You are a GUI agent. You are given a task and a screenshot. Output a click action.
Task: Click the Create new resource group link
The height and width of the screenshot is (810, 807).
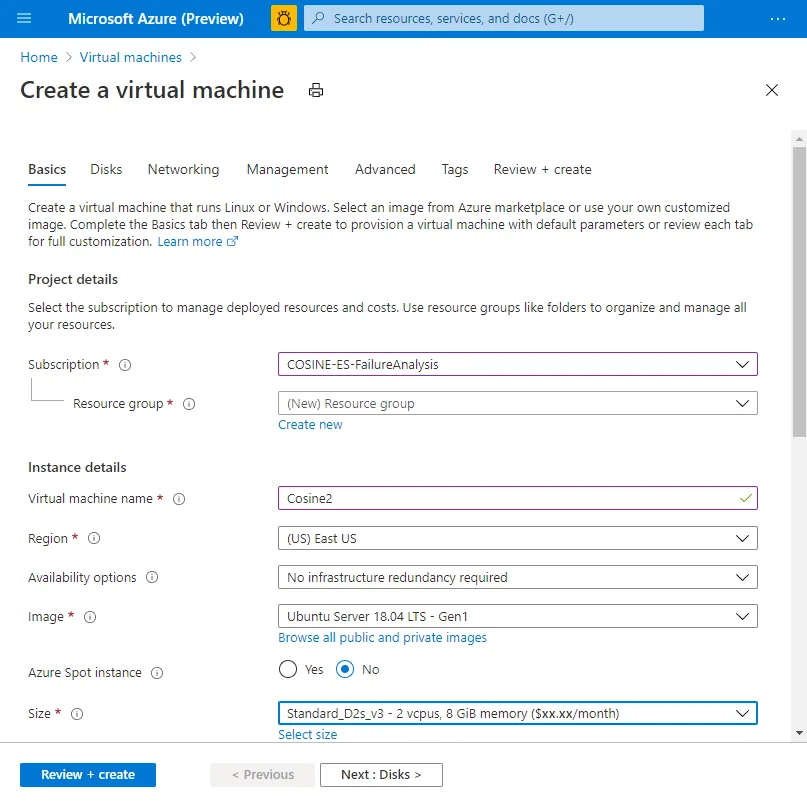pyautogui.click(x=310, y=424)
